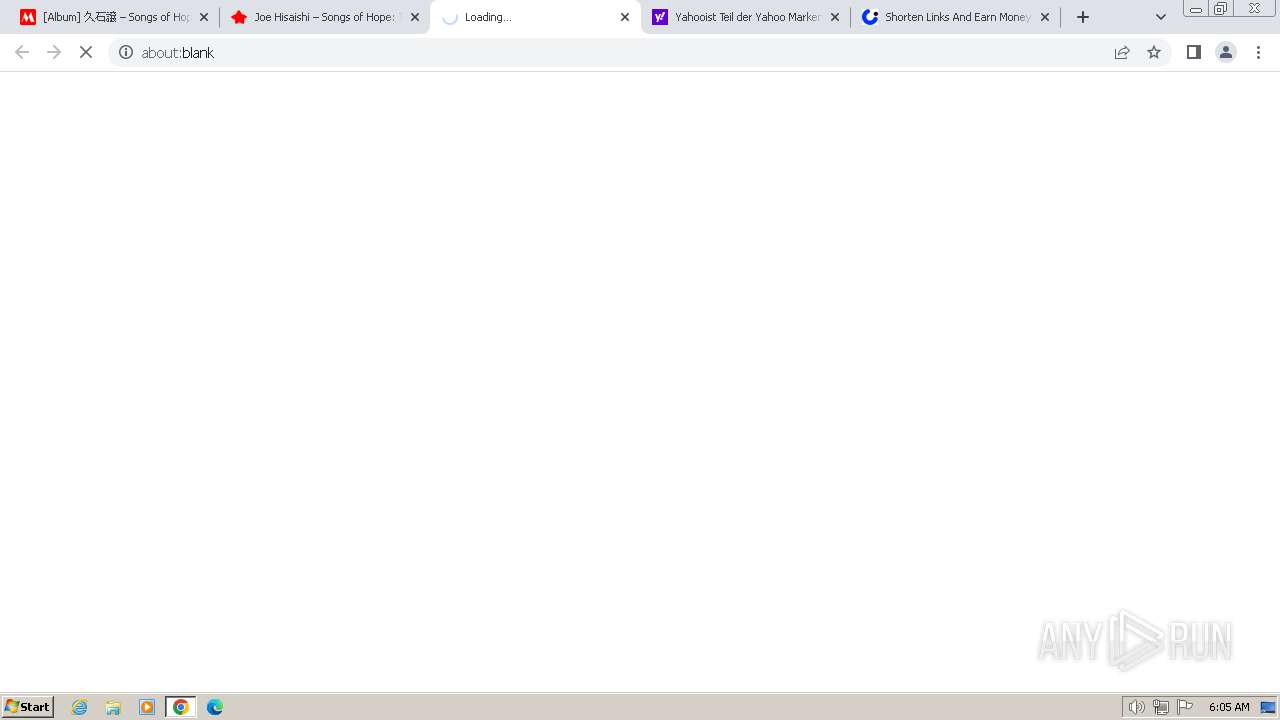Select the Loading... tab

(535, 17)
